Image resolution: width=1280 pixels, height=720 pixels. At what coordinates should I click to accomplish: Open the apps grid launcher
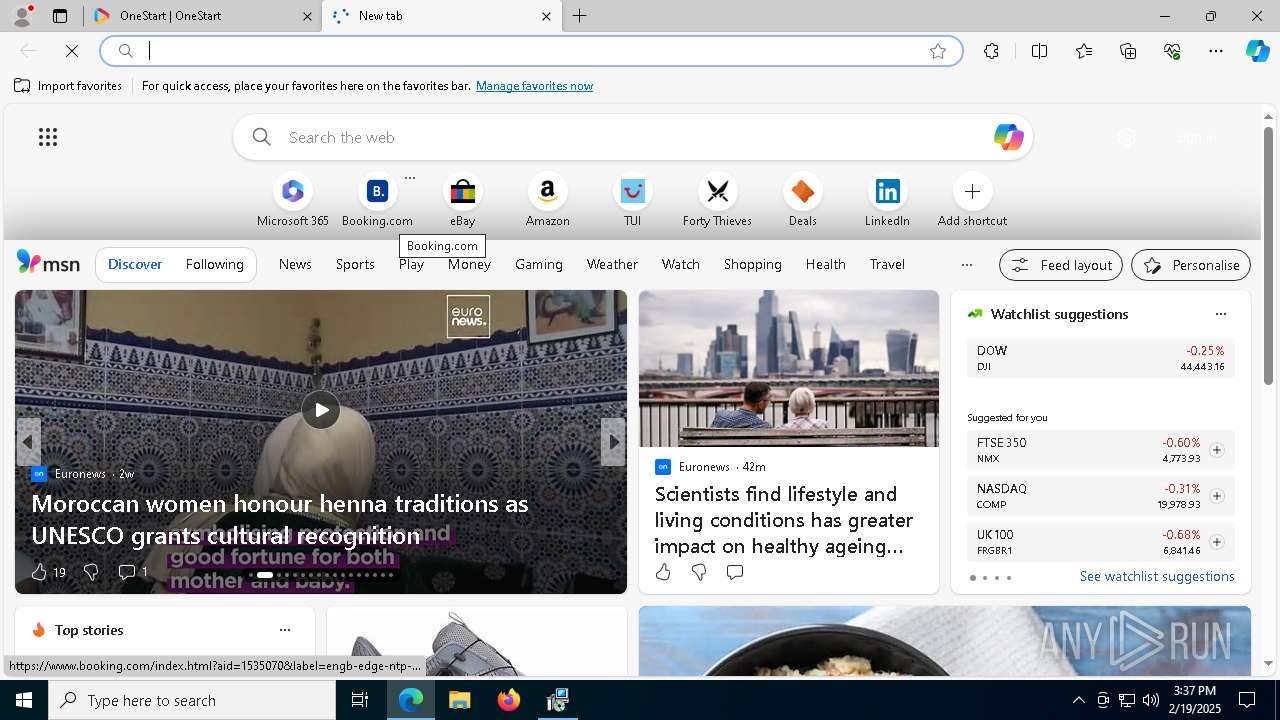coord(48,137)
